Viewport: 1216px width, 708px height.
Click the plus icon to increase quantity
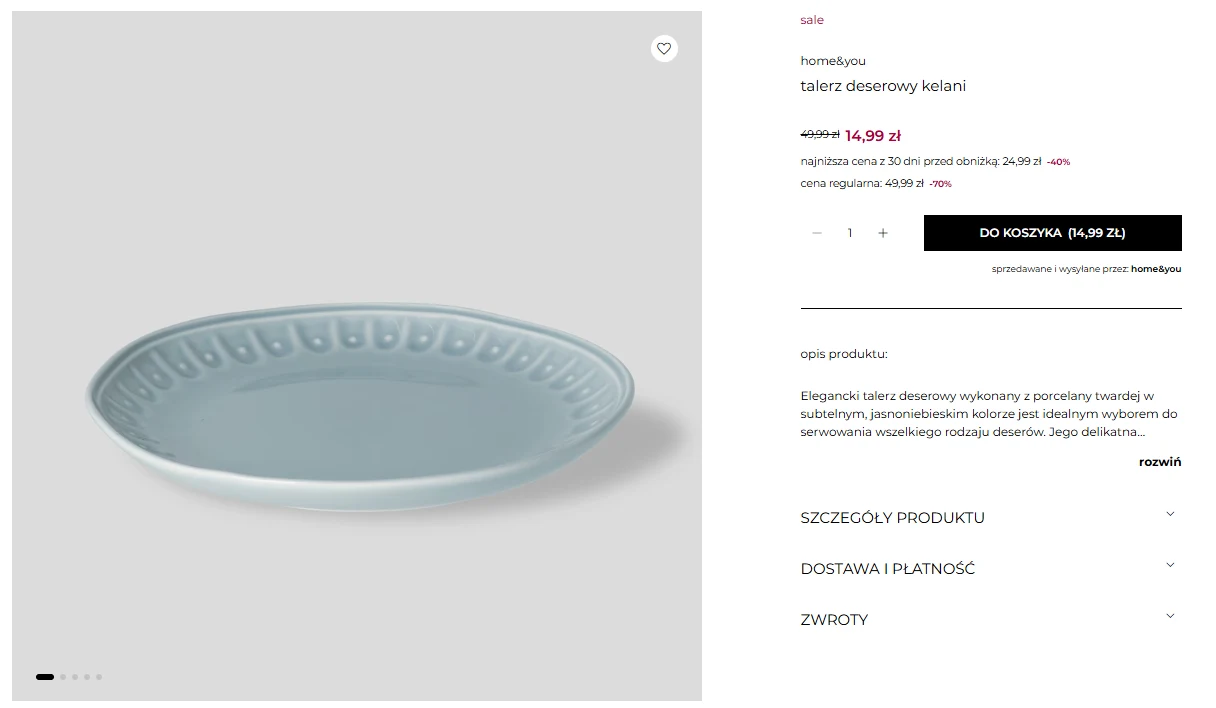click(x=883, y=232)
